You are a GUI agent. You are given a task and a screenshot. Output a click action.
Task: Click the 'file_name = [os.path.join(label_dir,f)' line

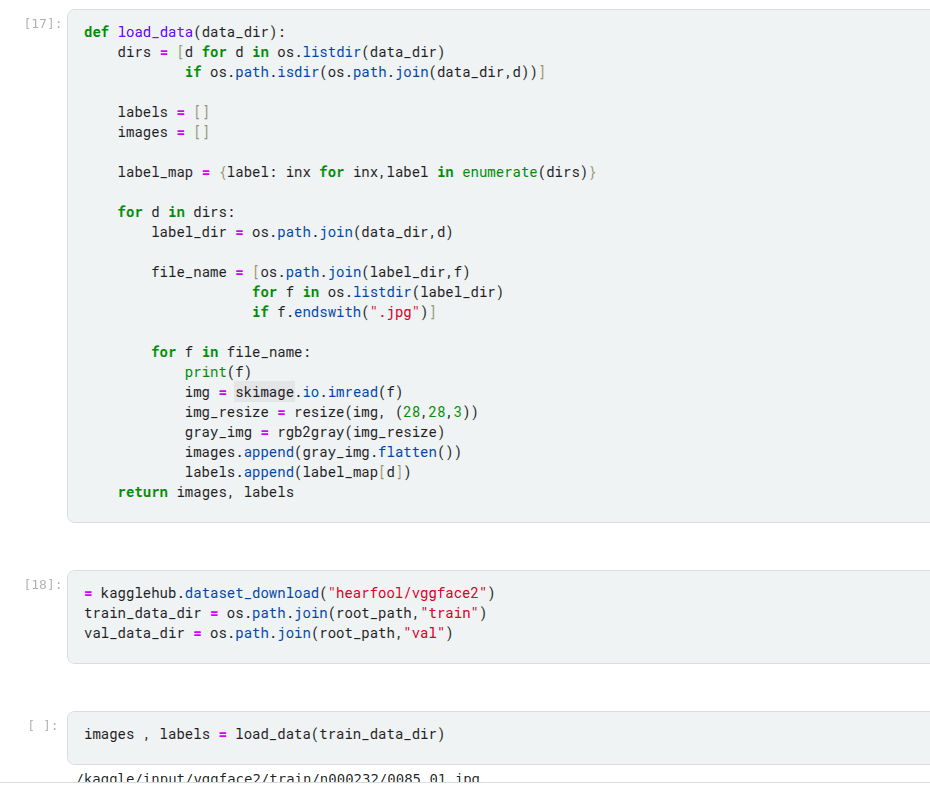[x=310, y=273]
